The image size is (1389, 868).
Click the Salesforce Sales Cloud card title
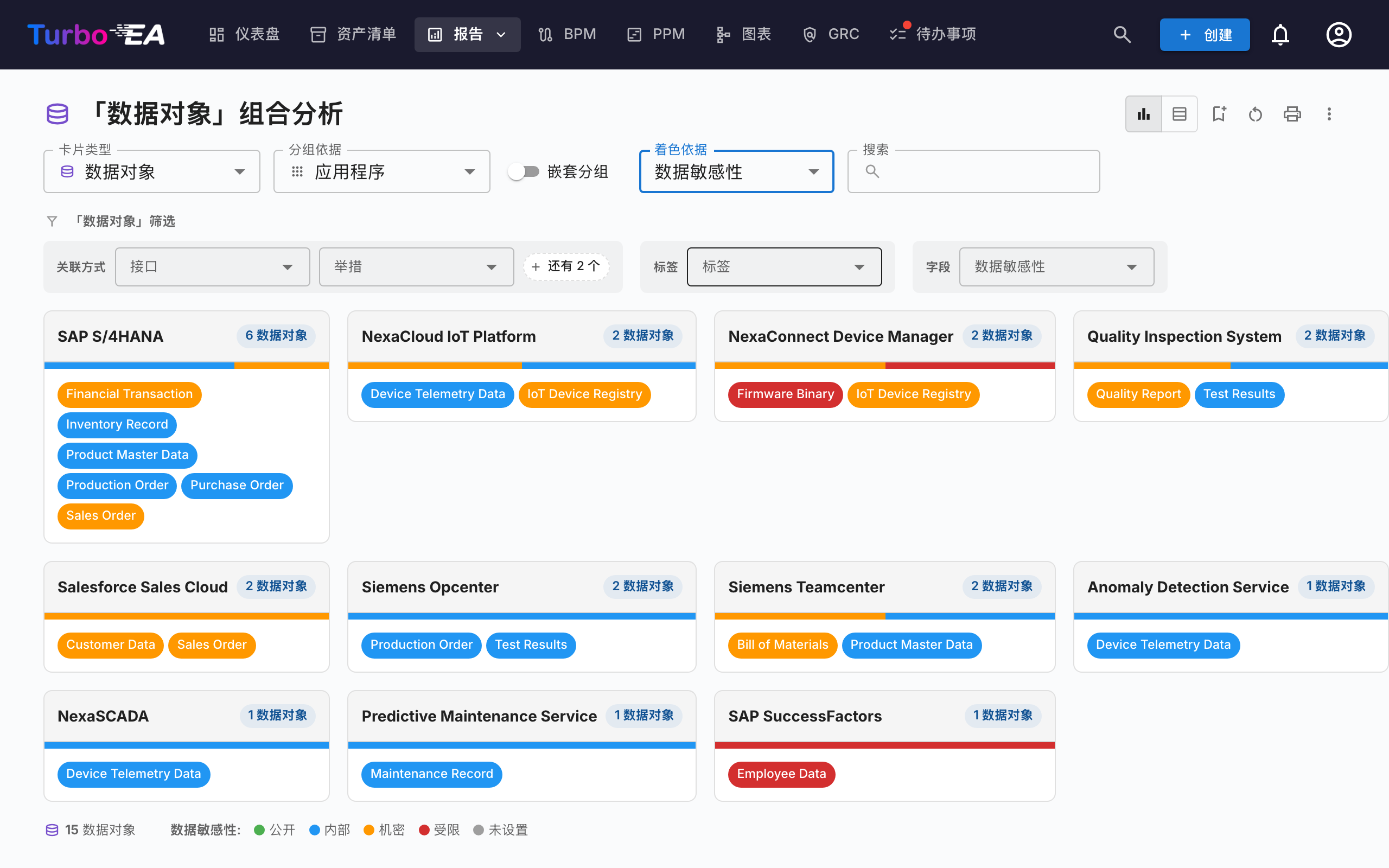click(142, 588)
